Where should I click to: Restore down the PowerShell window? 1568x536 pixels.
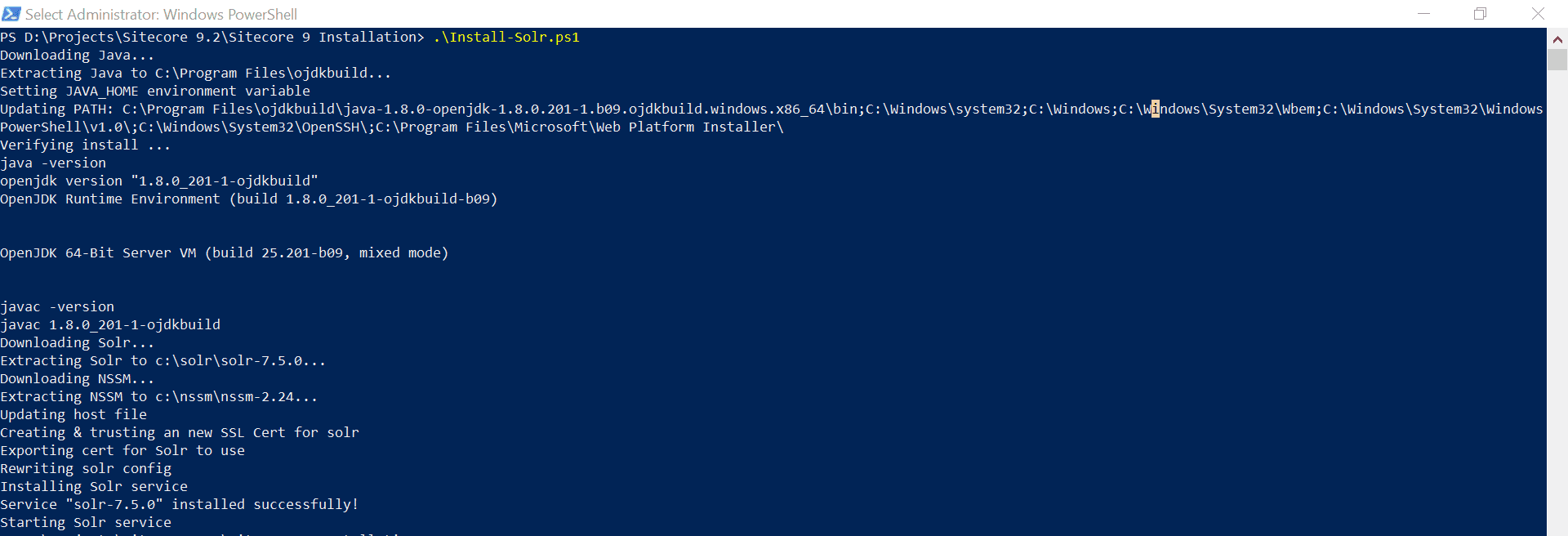(1480, 14)
